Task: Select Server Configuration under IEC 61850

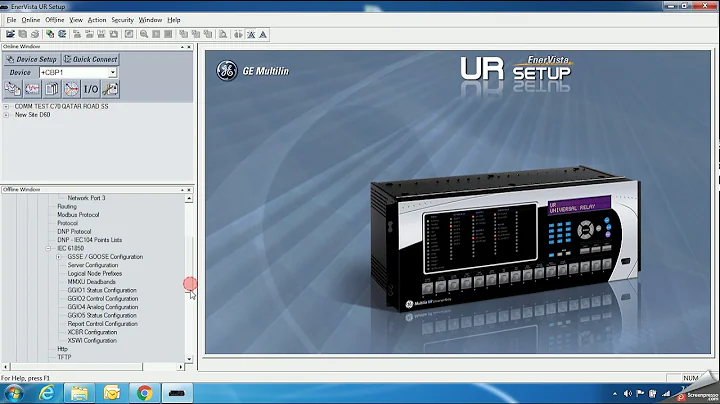Action: (x=93, y=265)
